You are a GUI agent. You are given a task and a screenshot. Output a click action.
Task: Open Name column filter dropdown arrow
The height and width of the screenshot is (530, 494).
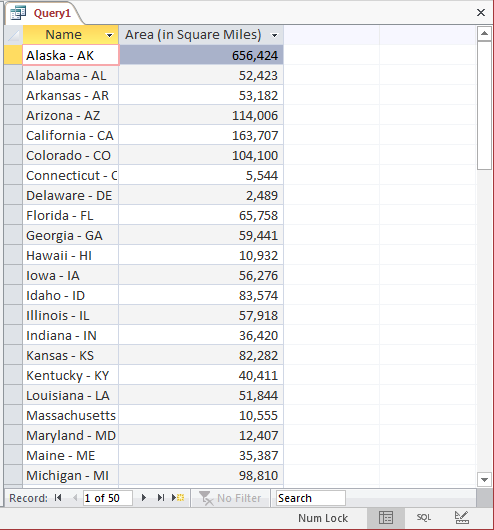[x=109, y=35]
